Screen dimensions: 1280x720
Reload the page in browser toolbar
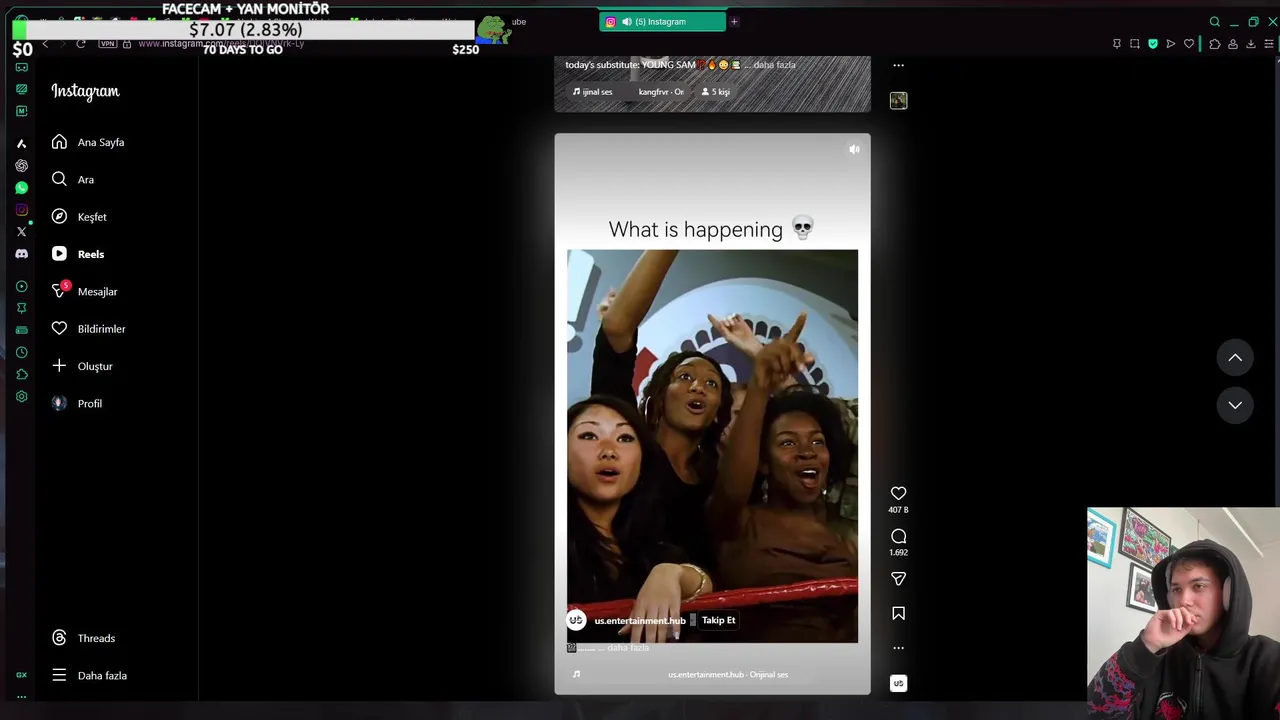point(81,44)
